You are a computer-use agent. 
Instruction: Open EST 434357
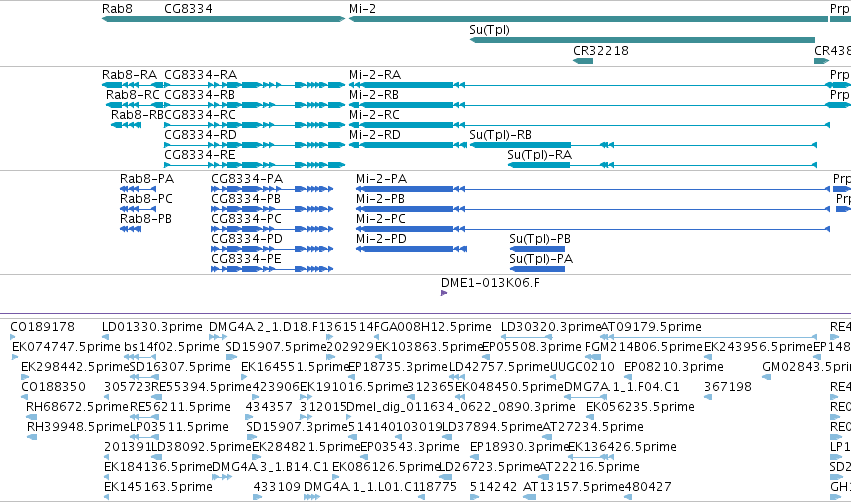(x=269, y=407)
